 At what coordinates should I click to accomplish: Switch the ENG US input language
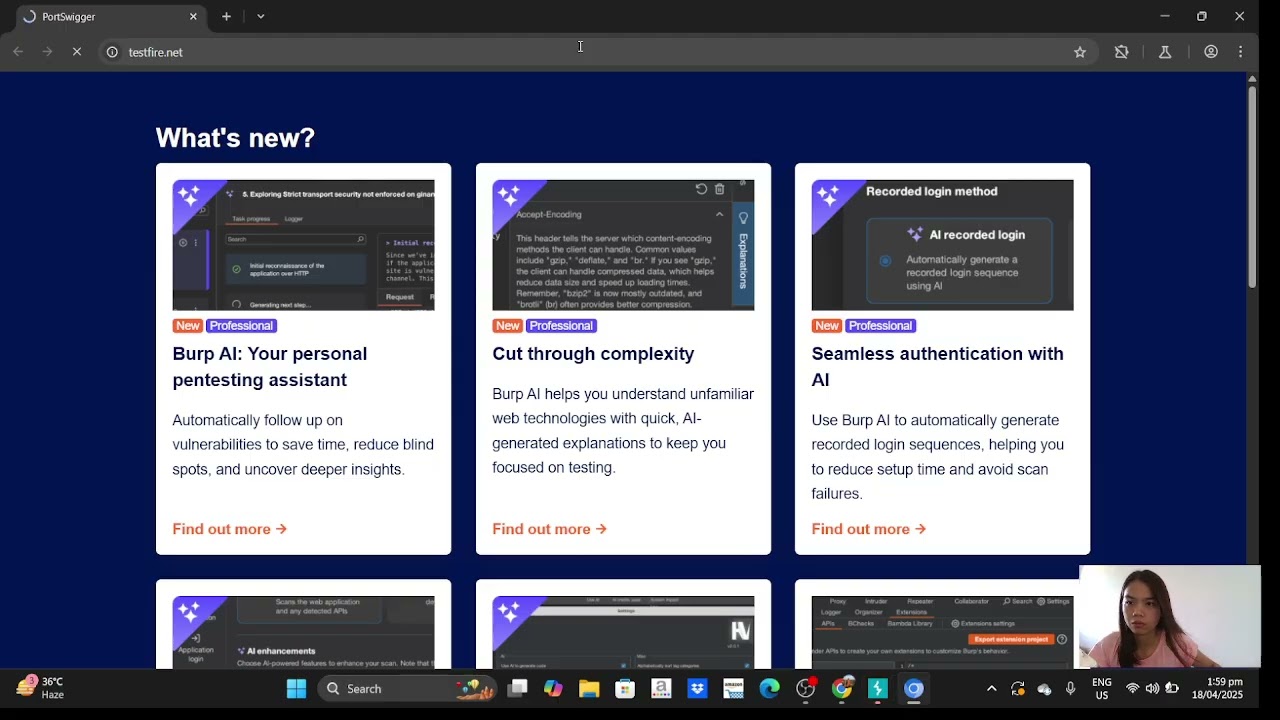[1102, 688]
